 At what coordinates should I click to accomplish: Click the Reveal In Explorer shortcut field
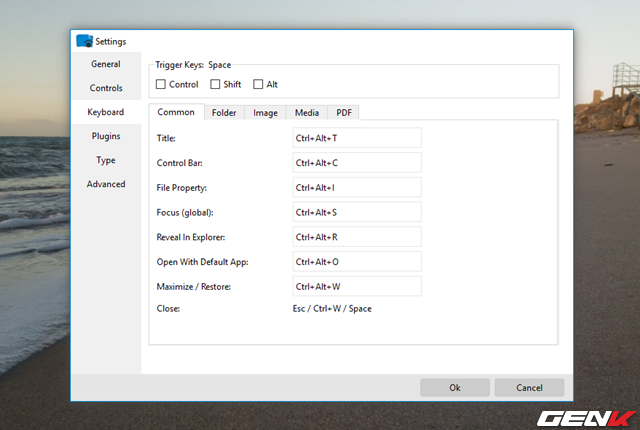[356, 237]
